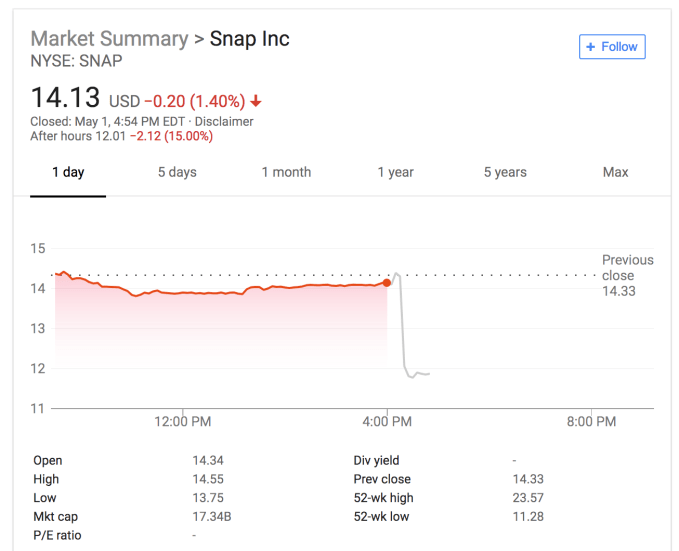This screenshot has height=551, width=679.
Task: Click the Follow button
Action: 612,47
